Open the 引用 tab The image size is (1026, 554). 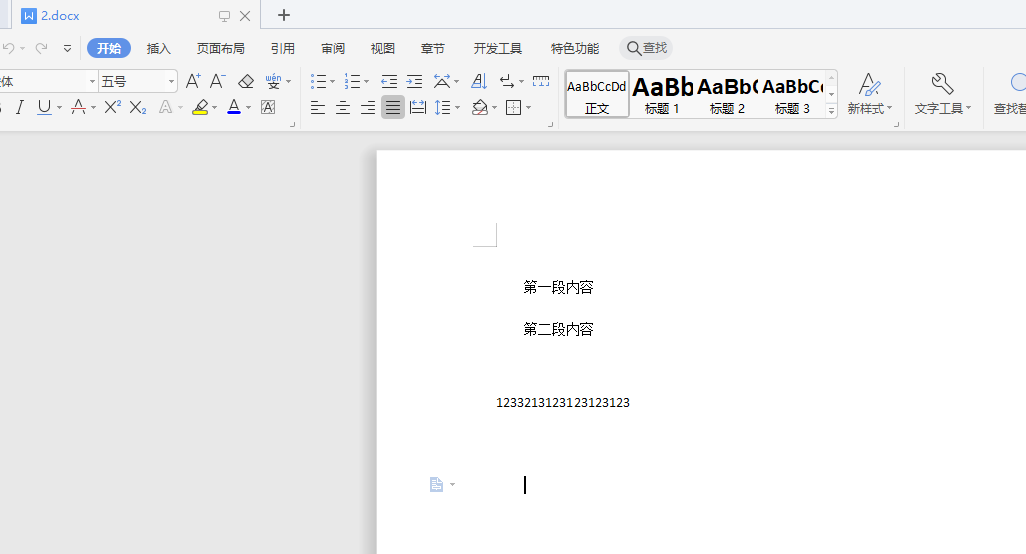[283, 48]
